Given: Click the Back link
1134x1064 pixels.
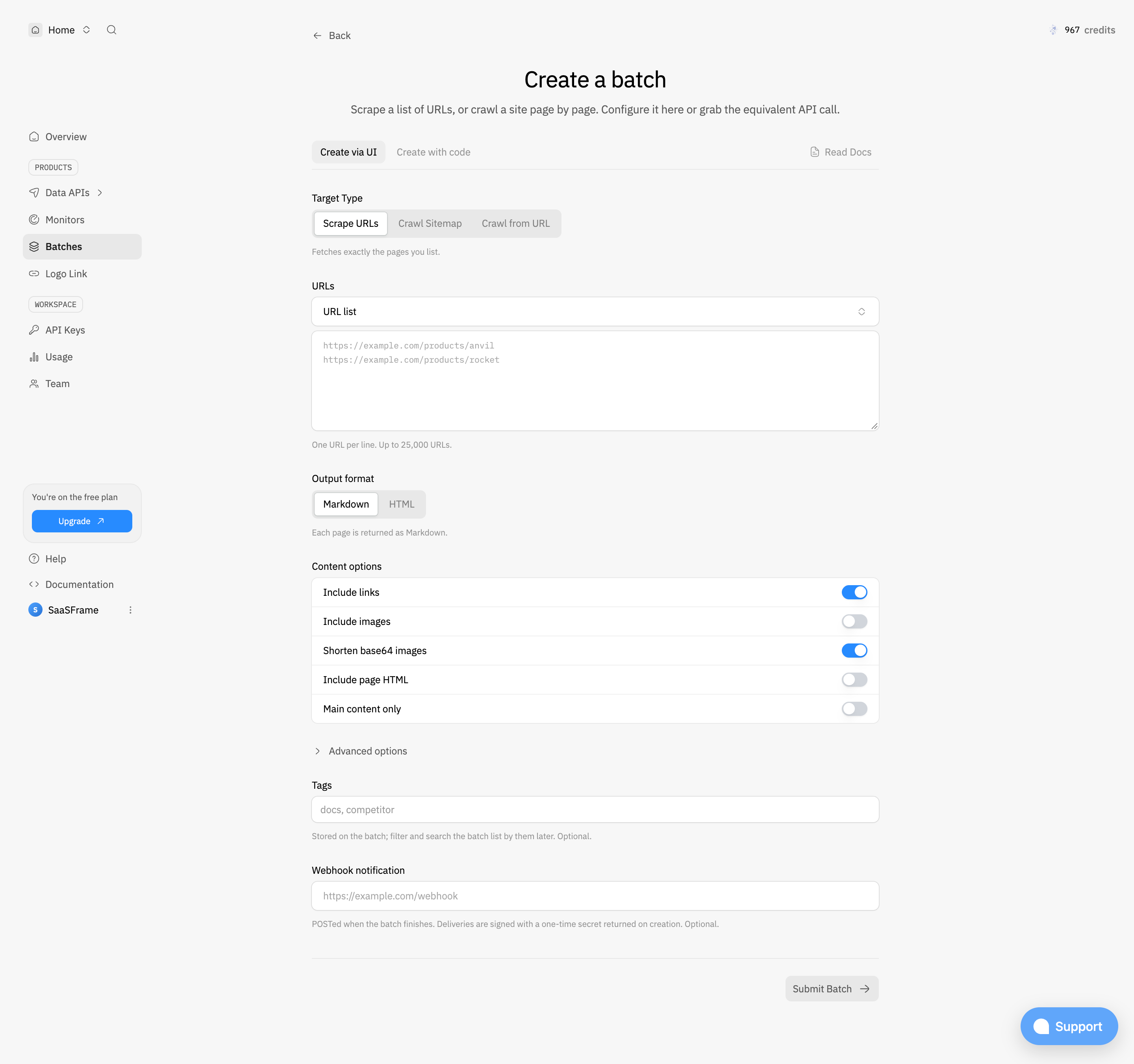Looking at the screenshot, I should coord(332,35).
